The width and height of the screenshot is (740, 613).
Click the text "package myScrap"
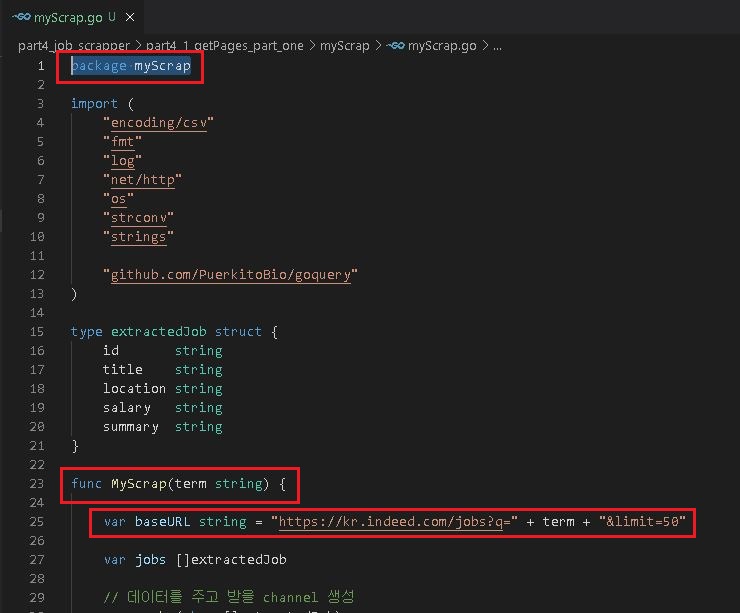coord(131,66)
